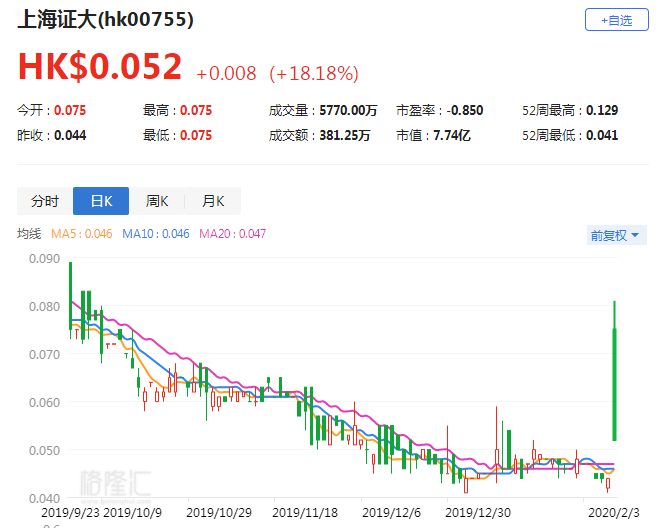Click the 2019/10/29 date axis label

[219, 513]
